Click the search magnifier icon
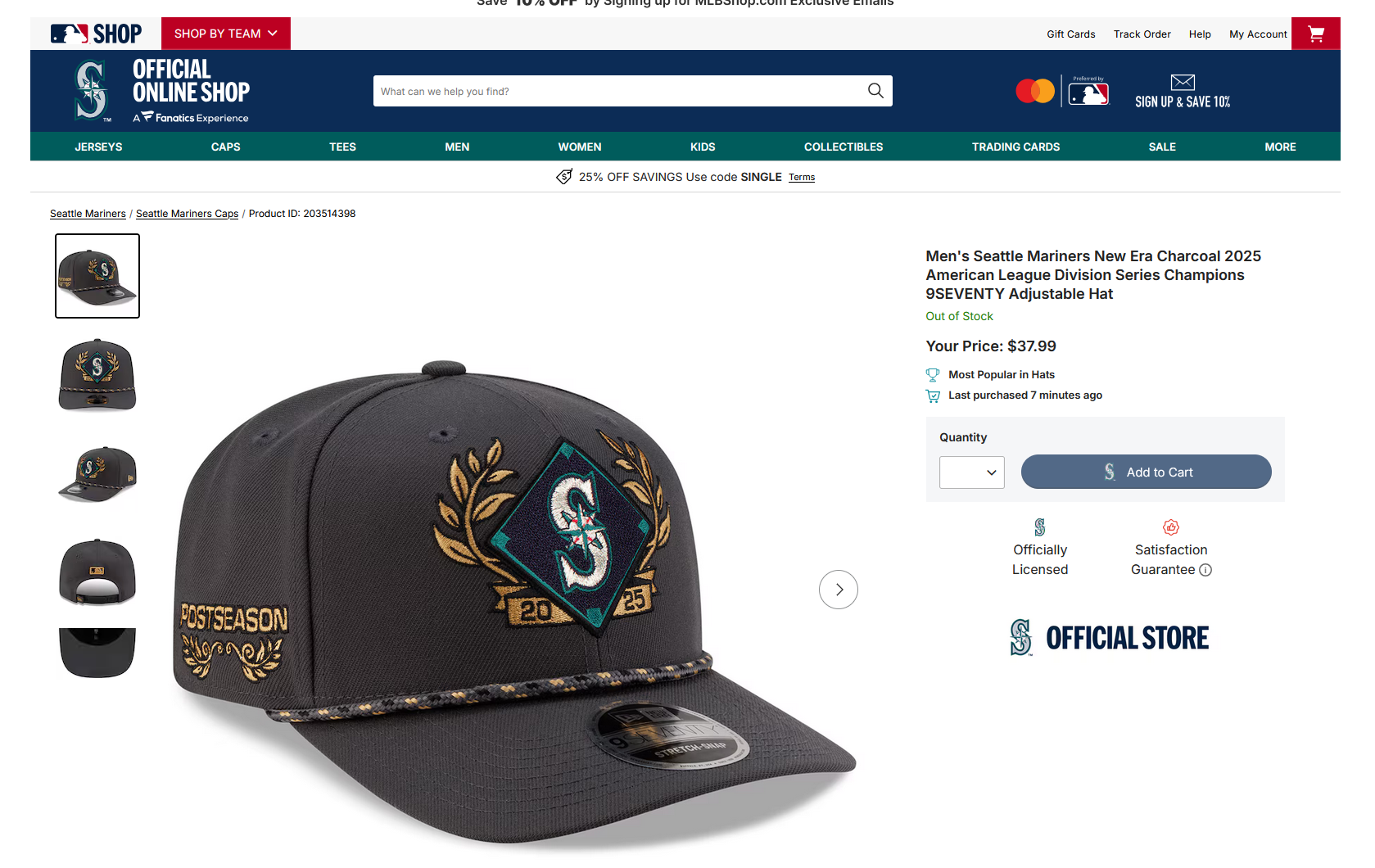This screenshot has width=1375, height=868. coord(875,91)
